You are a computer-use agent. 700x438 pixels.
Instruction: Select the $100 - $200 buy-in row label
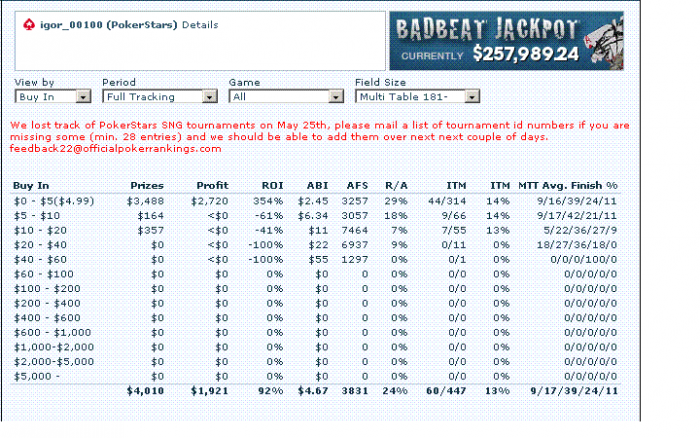(47, 289)
